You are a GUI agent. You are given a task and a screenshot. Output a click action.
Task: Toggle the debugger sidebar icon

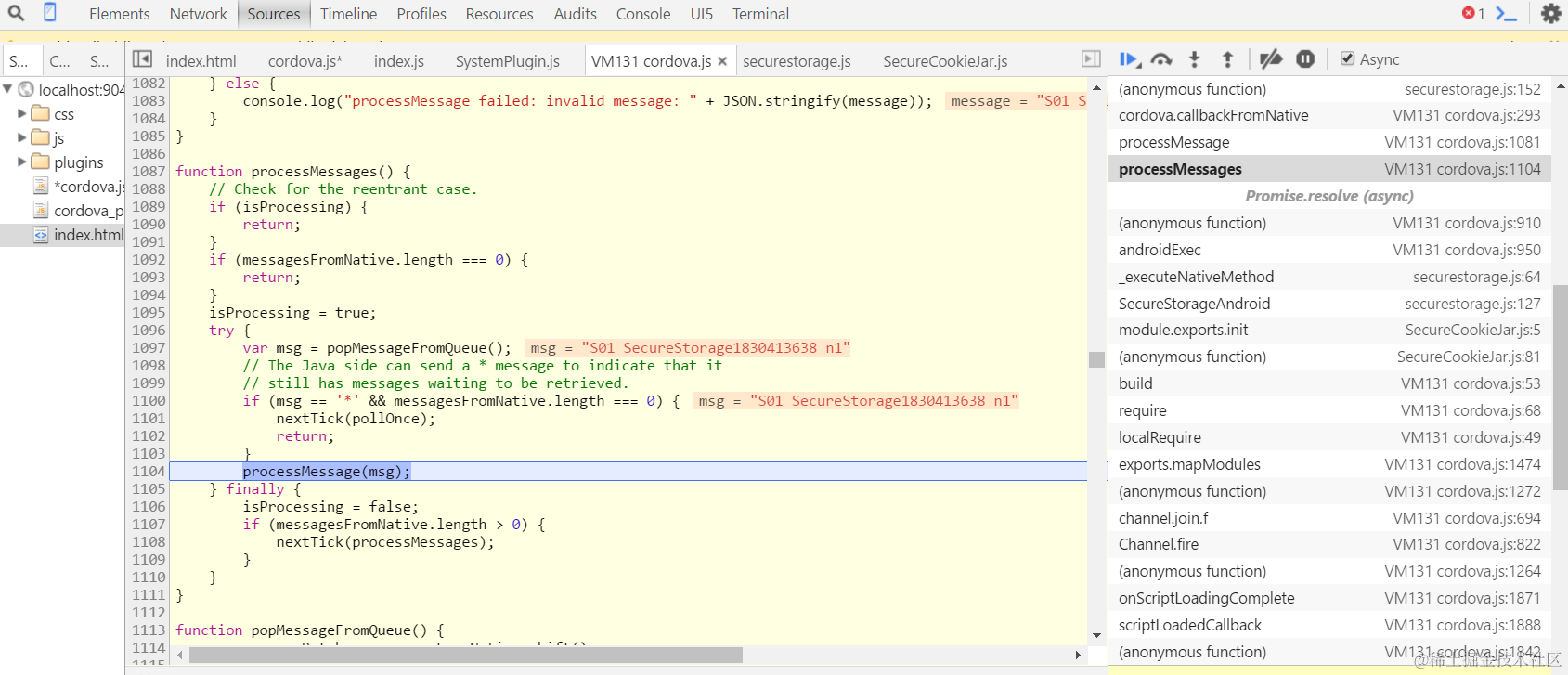pos(1091,59)
